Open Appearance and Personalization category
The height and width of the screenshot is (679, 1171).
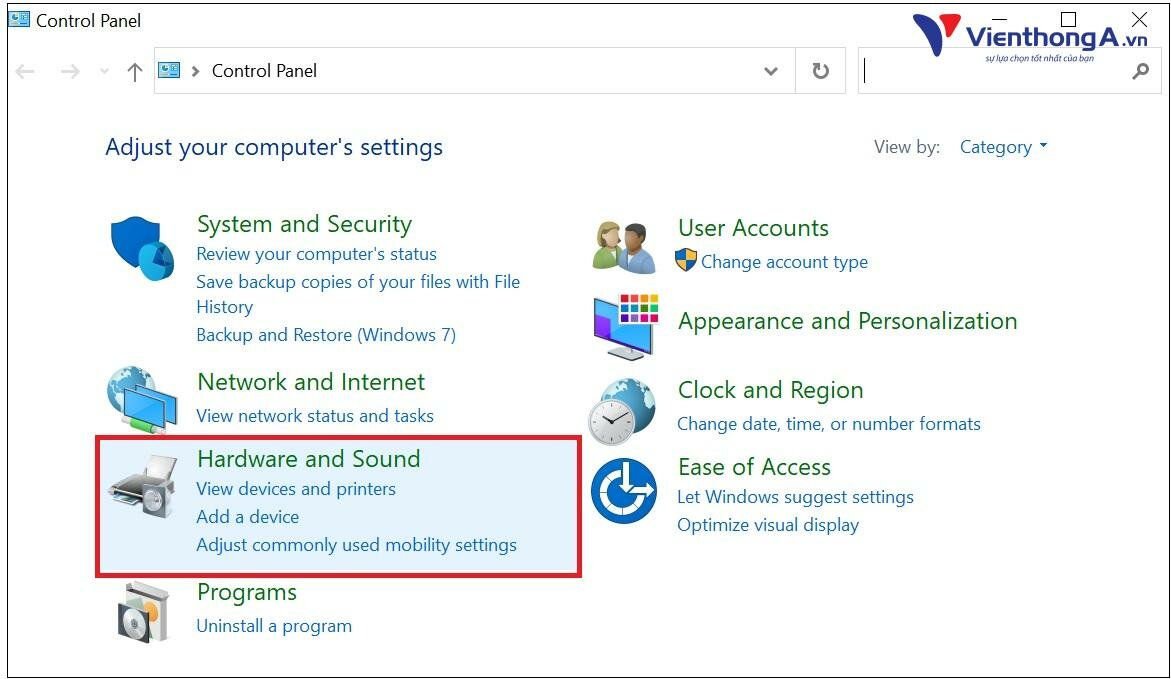pos(847,321)
